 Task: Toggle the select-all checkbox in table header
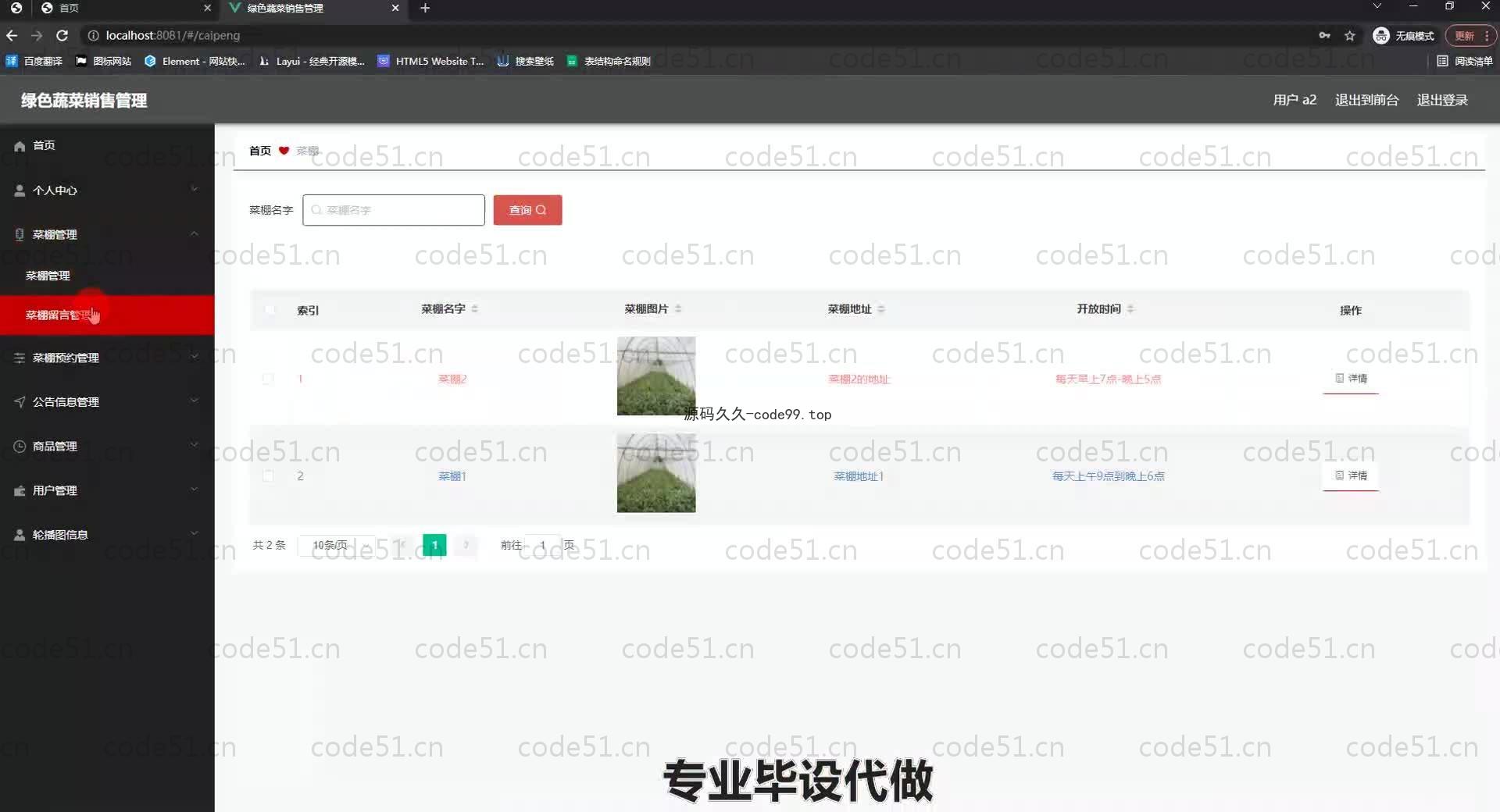coord(270,310)
